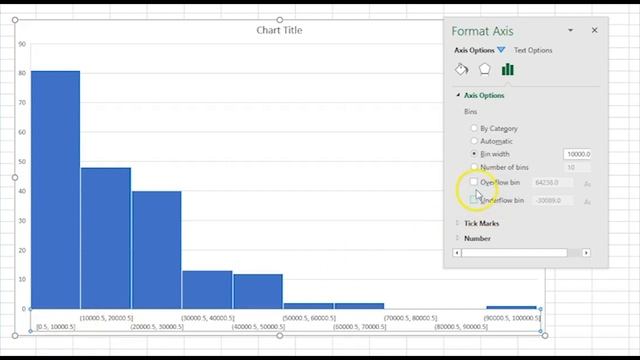
Task: Click the Underflow bin reset icon
Action: (587, 202)
